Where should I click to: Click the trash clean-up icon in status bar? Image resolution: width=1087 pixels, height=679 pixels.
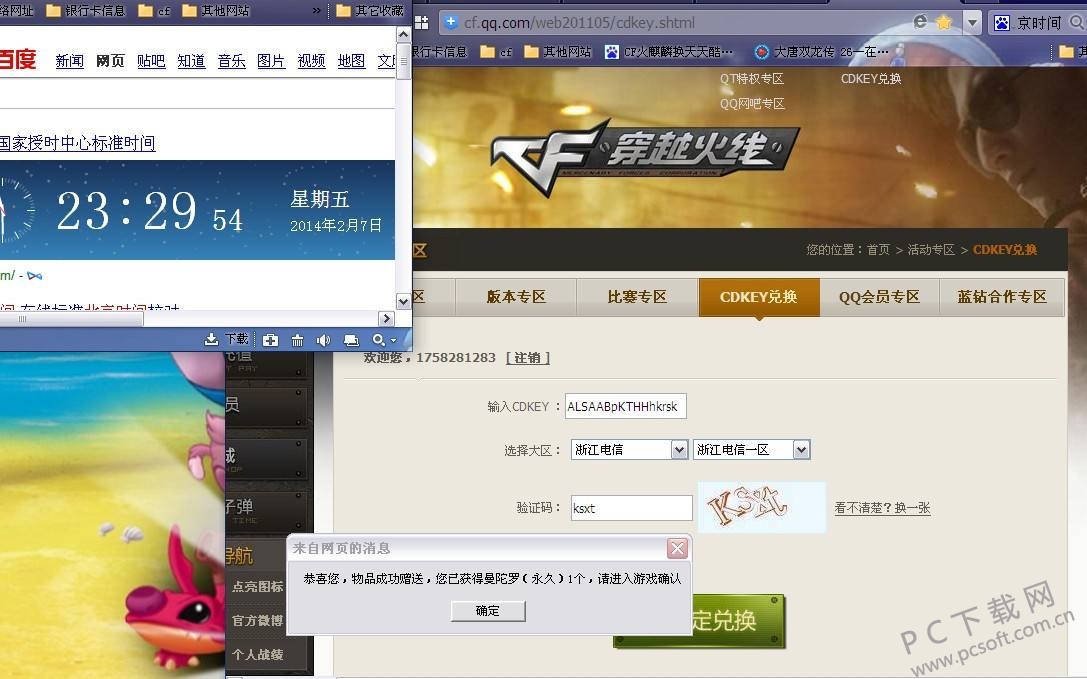(297, 340)
